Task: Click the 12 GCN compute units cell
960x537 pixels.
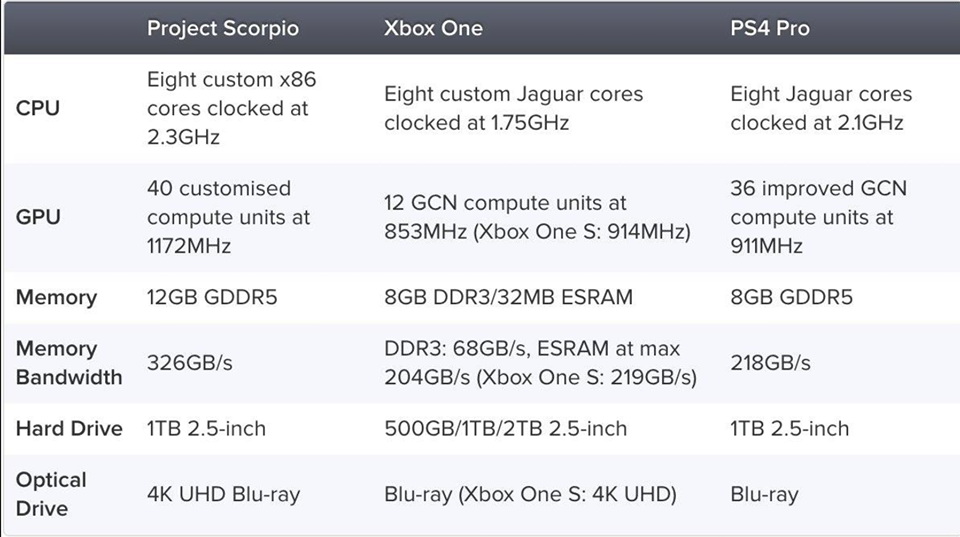Action: pyautogui.click(x=537, y=217)
